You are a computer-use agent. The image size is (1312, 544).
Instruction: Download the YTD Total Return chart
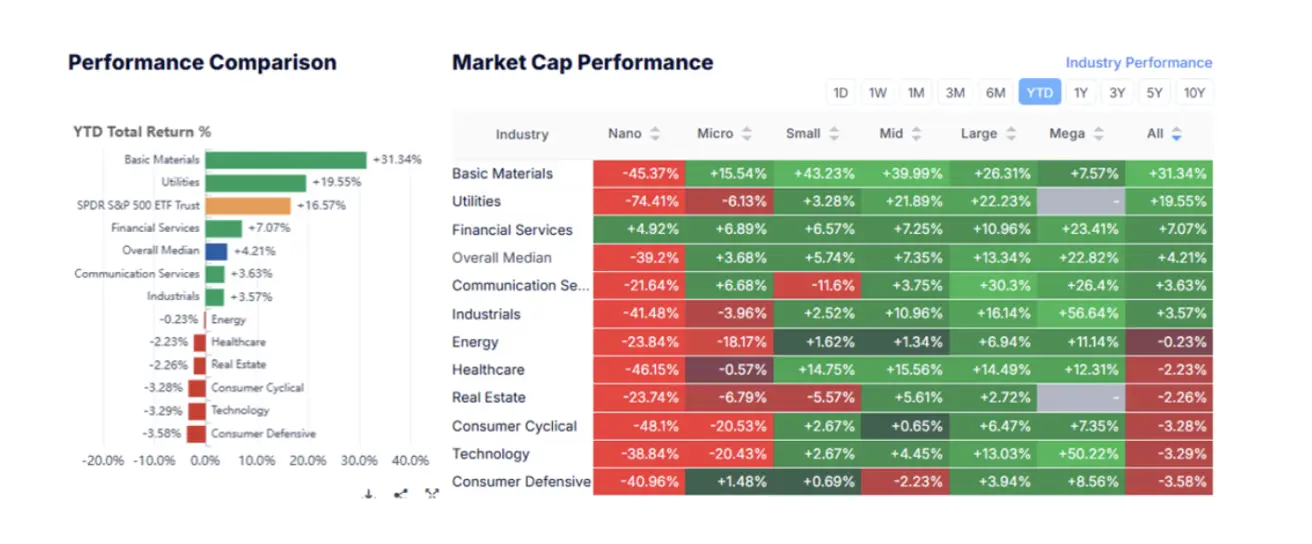point(369,493)
